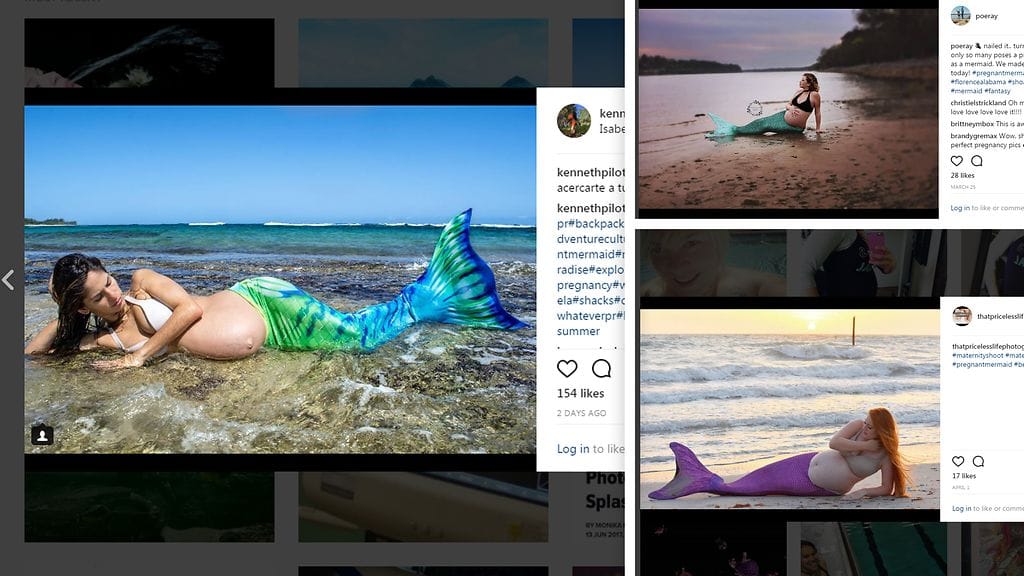This screenshot has height=576, width=1024.
Task: Click thatpricelesslife's profile avatar
Action: (x=962, y=316)
